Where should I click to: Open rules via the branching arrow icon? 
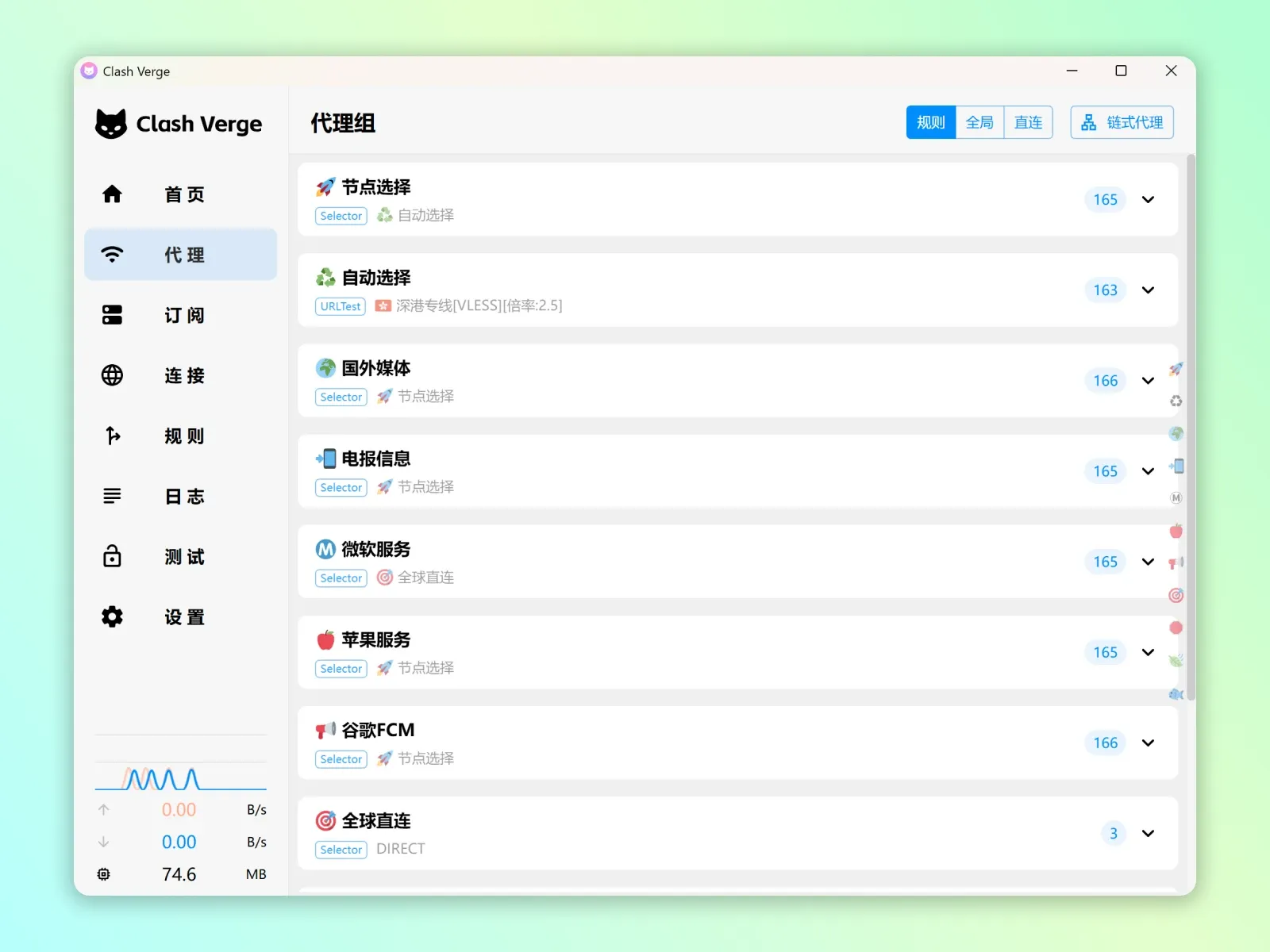112,436
